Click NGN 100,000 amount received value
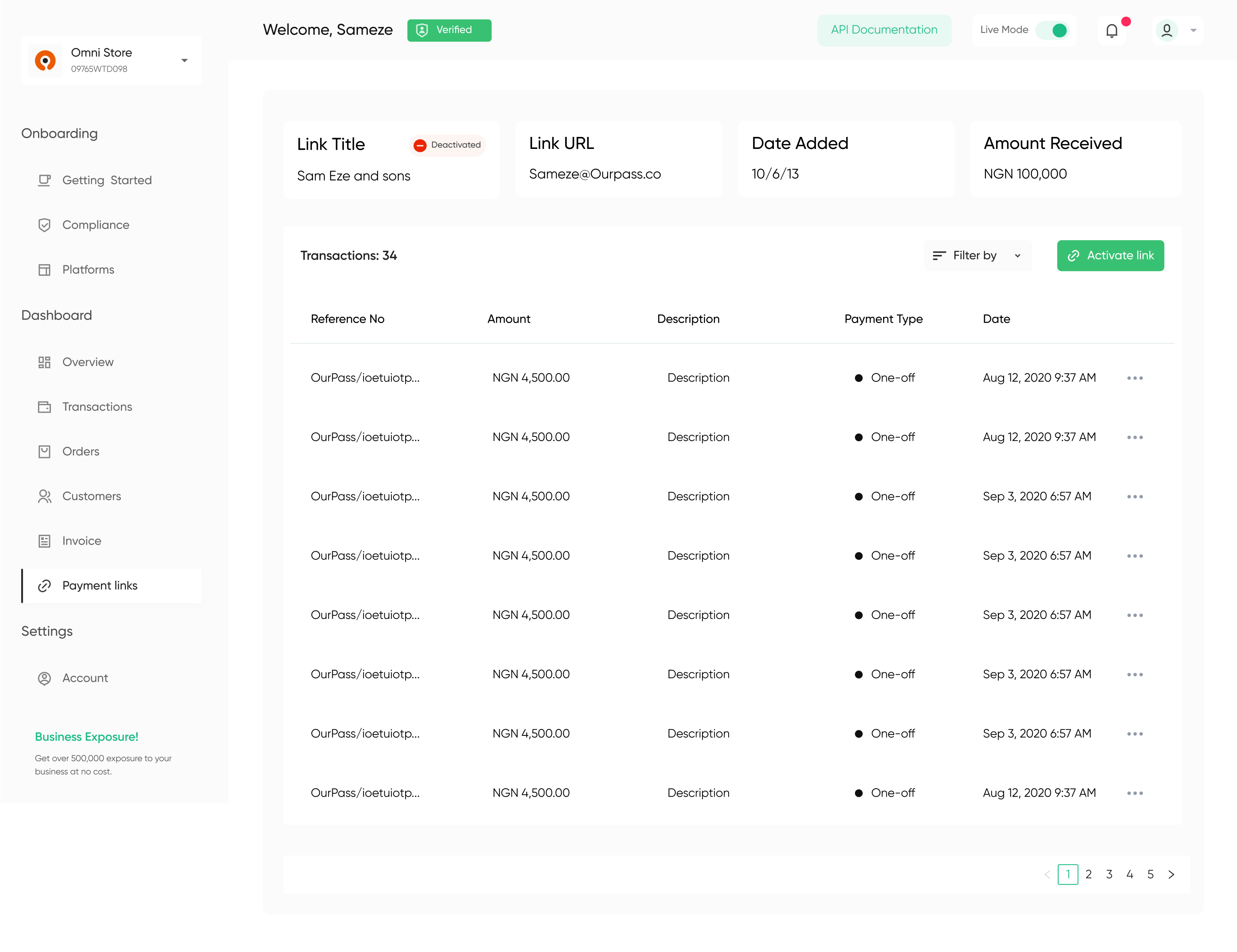The width and height of the screenshot is (1237, 952). [1024, 174]
